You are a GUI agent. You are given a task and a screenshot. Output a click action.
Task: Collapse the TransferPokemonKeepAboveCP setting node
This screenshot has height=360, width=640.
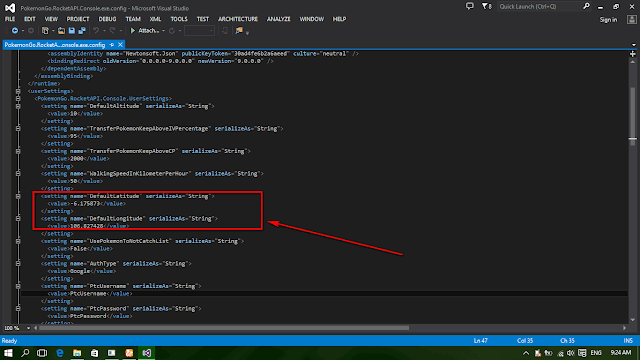coord(18,151)
